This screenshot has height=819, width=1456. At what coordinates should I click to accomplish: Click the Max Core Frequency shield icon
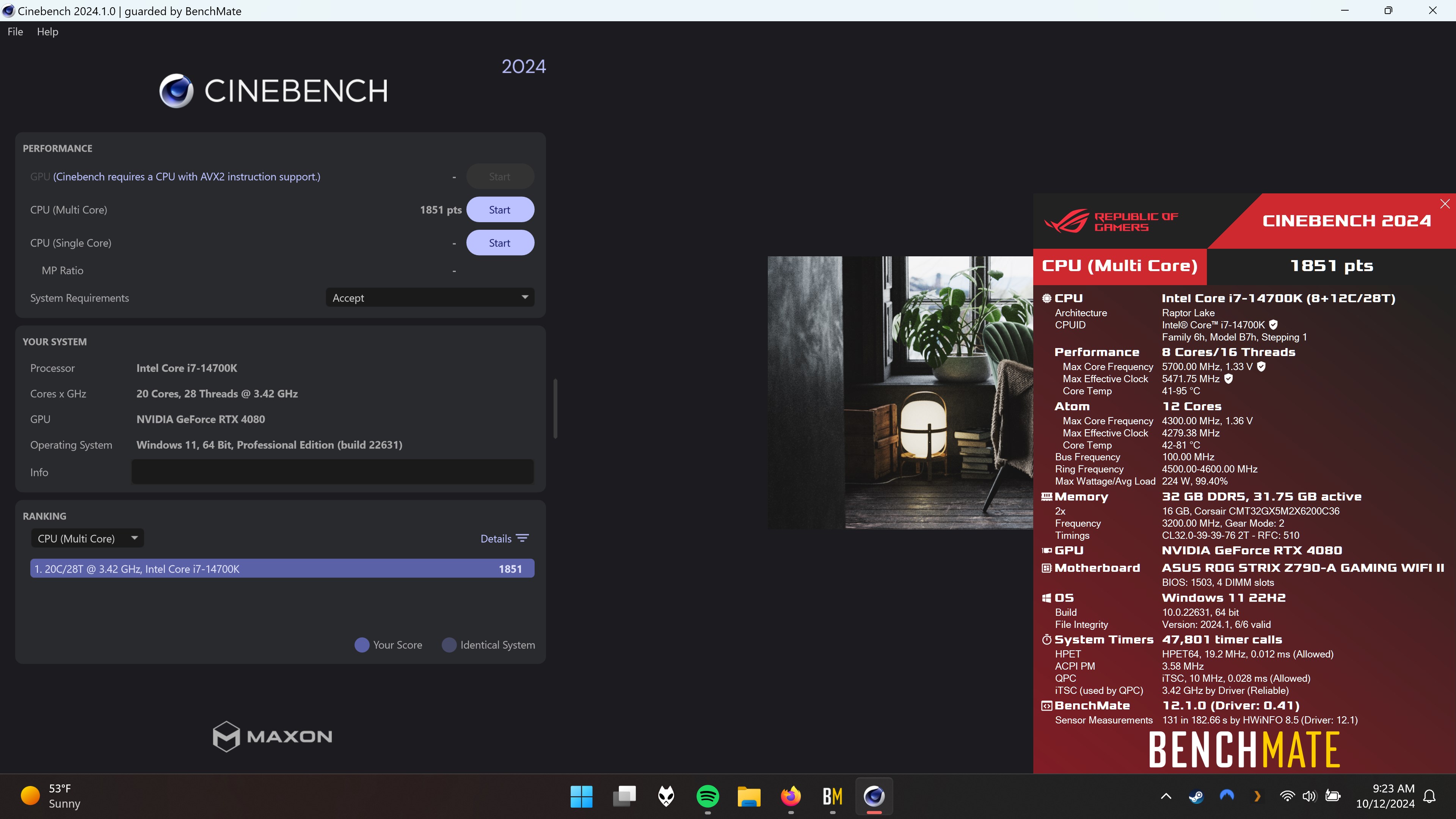click(x=1261, y=366)
